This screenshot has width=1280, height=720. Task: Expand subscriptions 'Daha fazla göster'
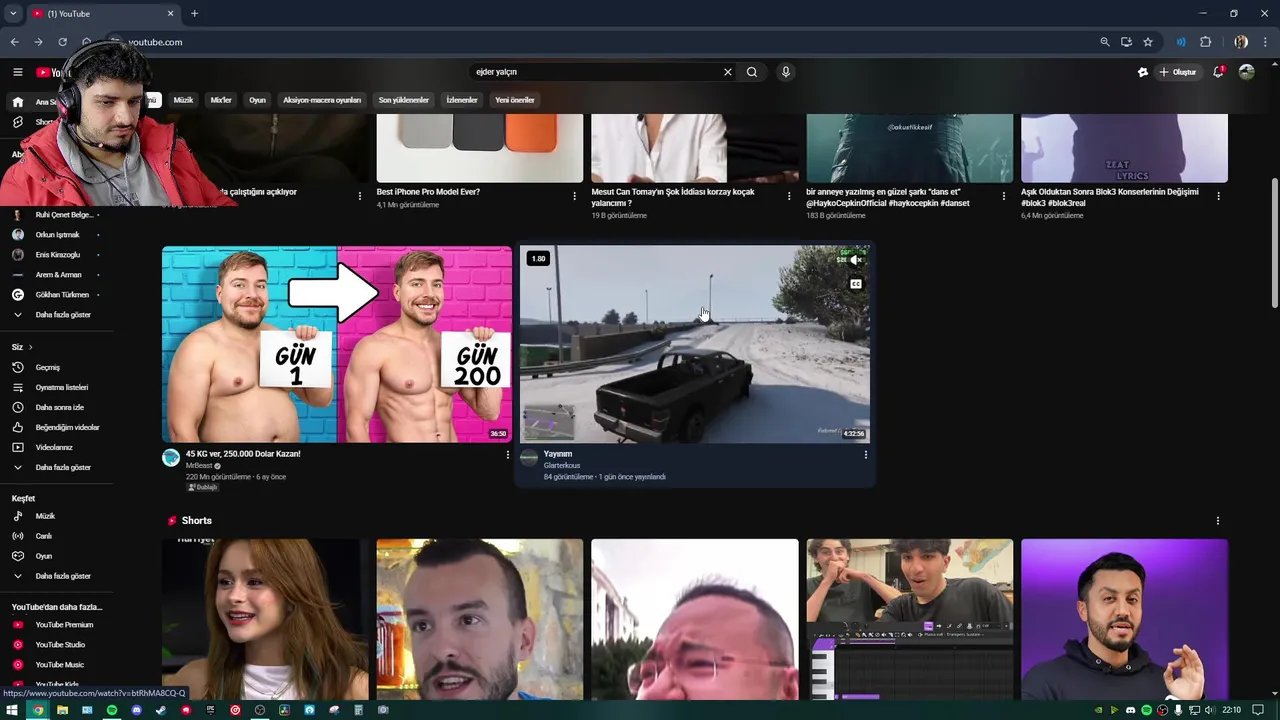coord(63,315)
